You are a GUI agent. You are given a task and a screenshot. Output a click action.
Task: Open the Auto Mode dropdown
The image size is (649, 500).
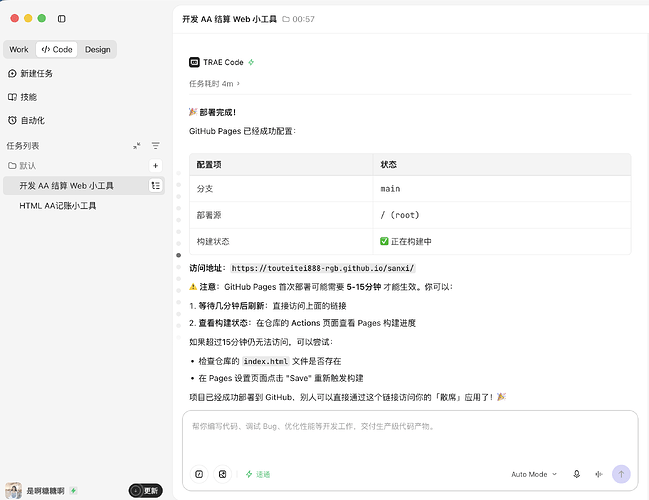(x=534, y=474)
